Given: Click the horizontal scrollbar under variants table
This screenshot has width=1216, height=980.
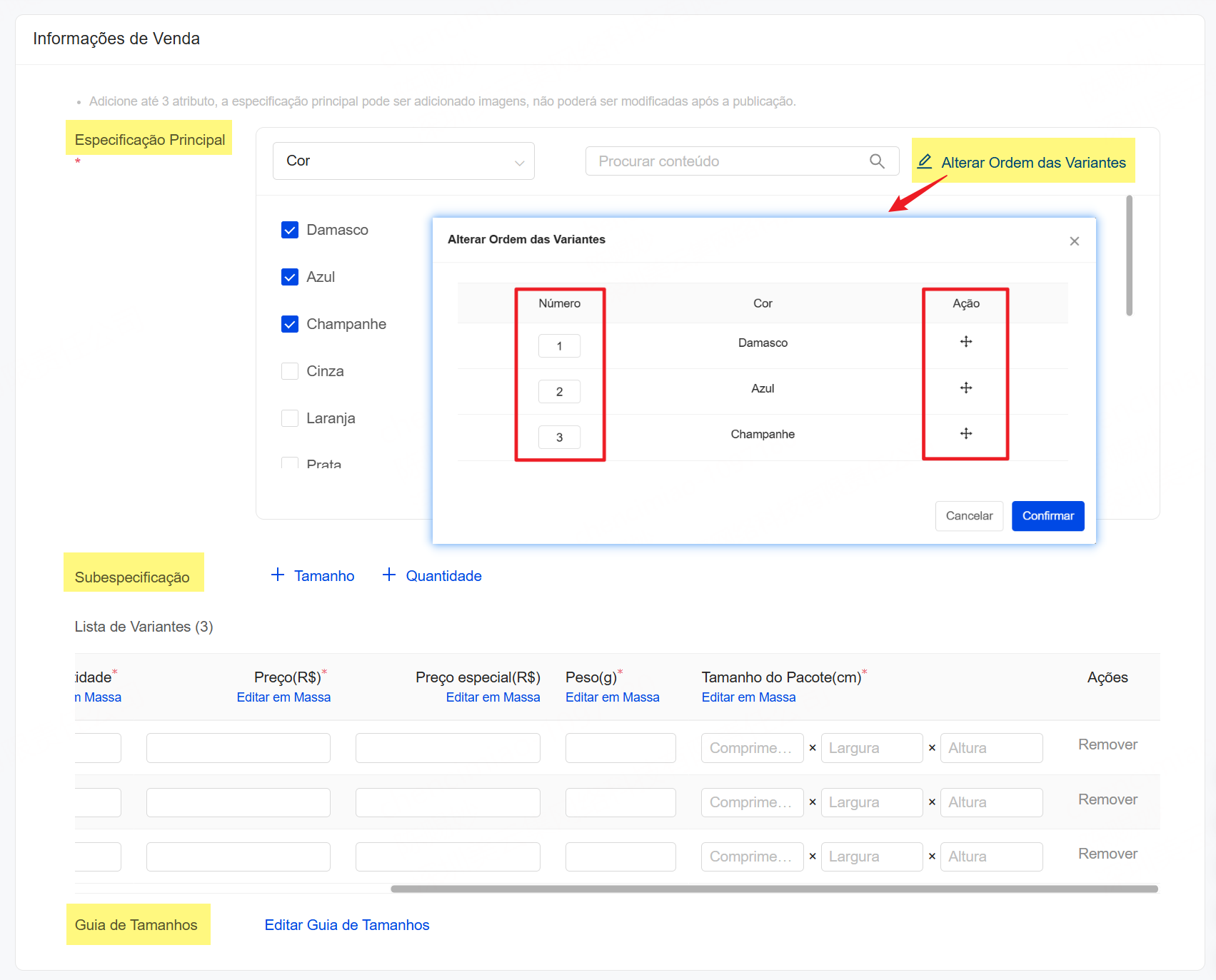Looking at the screenshot, I should click(x=774, y=889).
